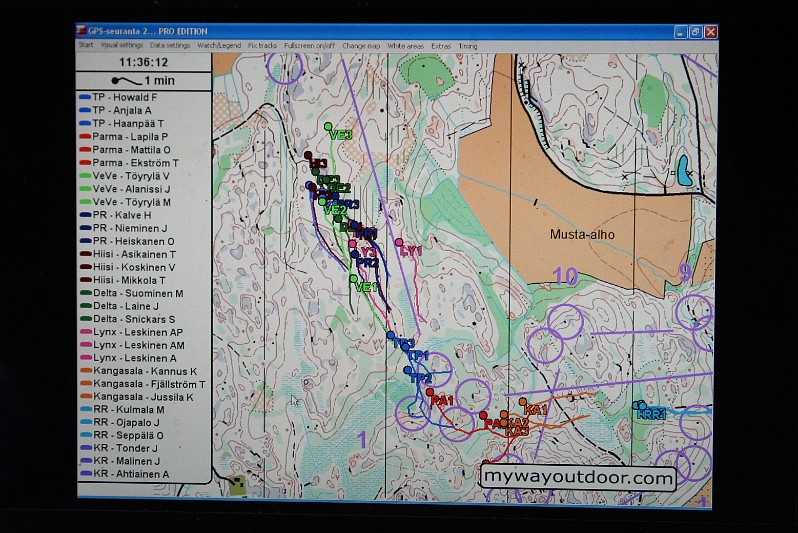
Task: Click the pink LY1 runner marker
Action: pos(399,243)
